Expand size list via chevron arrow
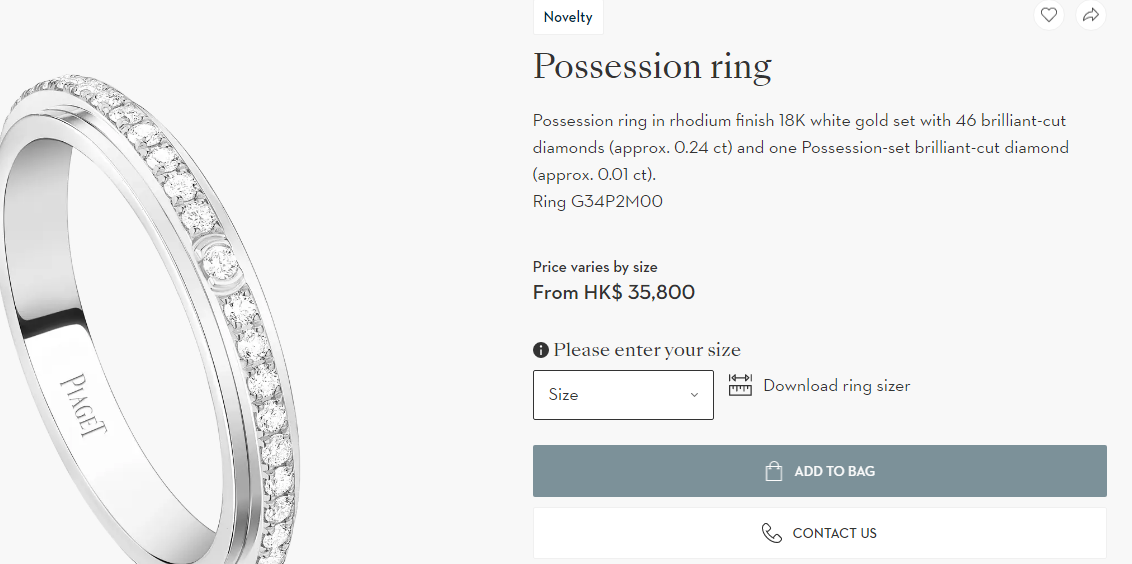Viewport: 1132px width, 564px height. (x=694, y=395)
